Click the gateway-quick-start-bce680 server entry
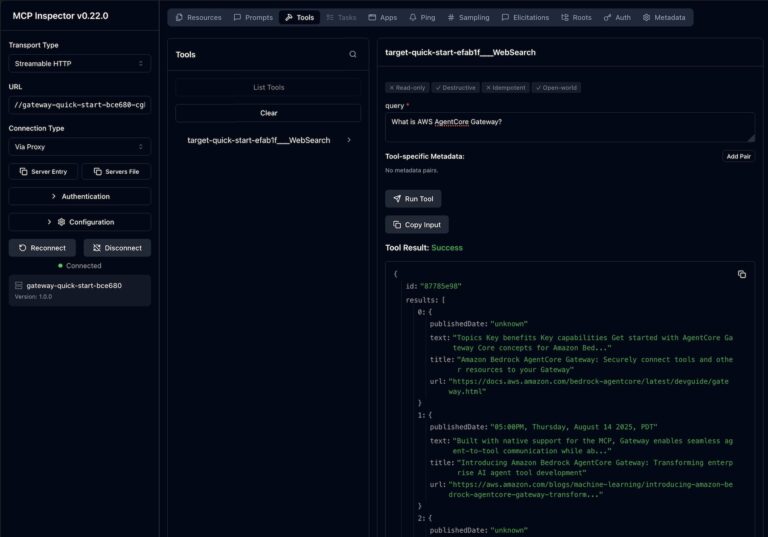 coord(79,291)
